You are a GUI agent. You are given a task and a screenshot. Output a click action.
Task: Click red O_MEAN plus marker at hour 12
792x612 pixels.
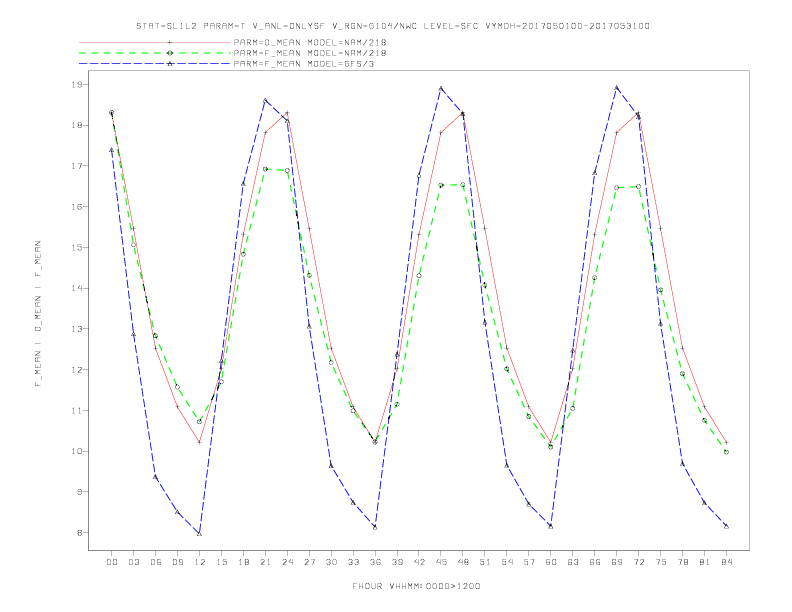200,442
